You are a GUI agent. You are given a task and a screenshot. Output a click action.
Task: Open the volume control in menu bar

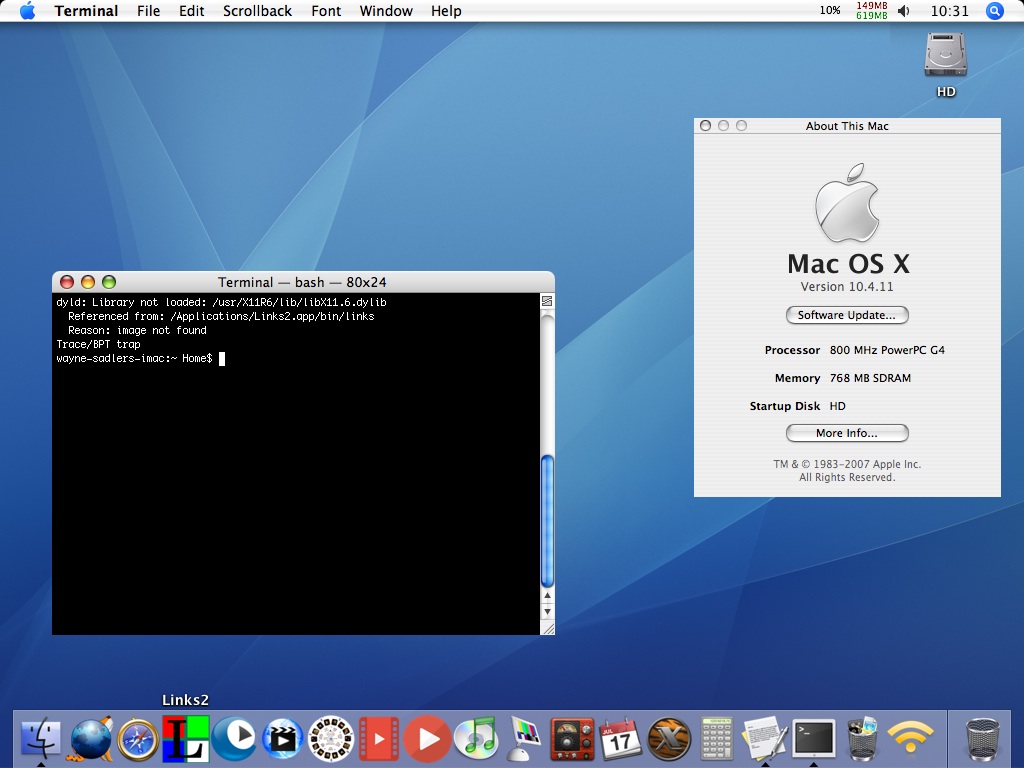click(x=904, y=11)
